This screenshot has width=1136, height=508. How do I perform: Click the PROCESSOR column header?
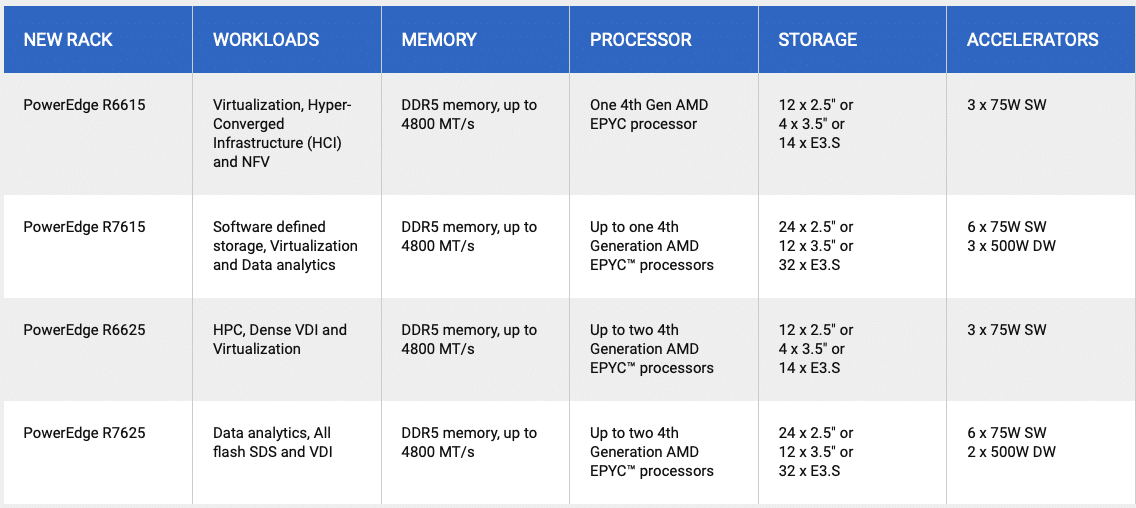click(640, 40)
